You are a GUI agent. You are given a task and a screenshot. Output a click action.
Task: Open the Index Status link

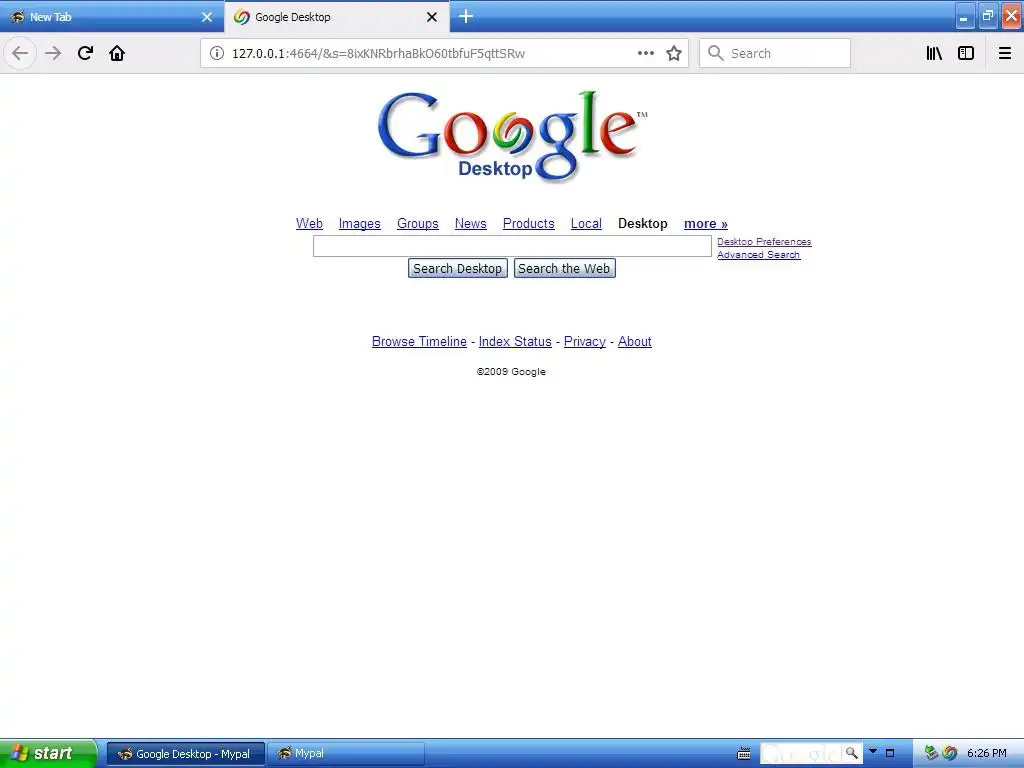coord(515,342)
